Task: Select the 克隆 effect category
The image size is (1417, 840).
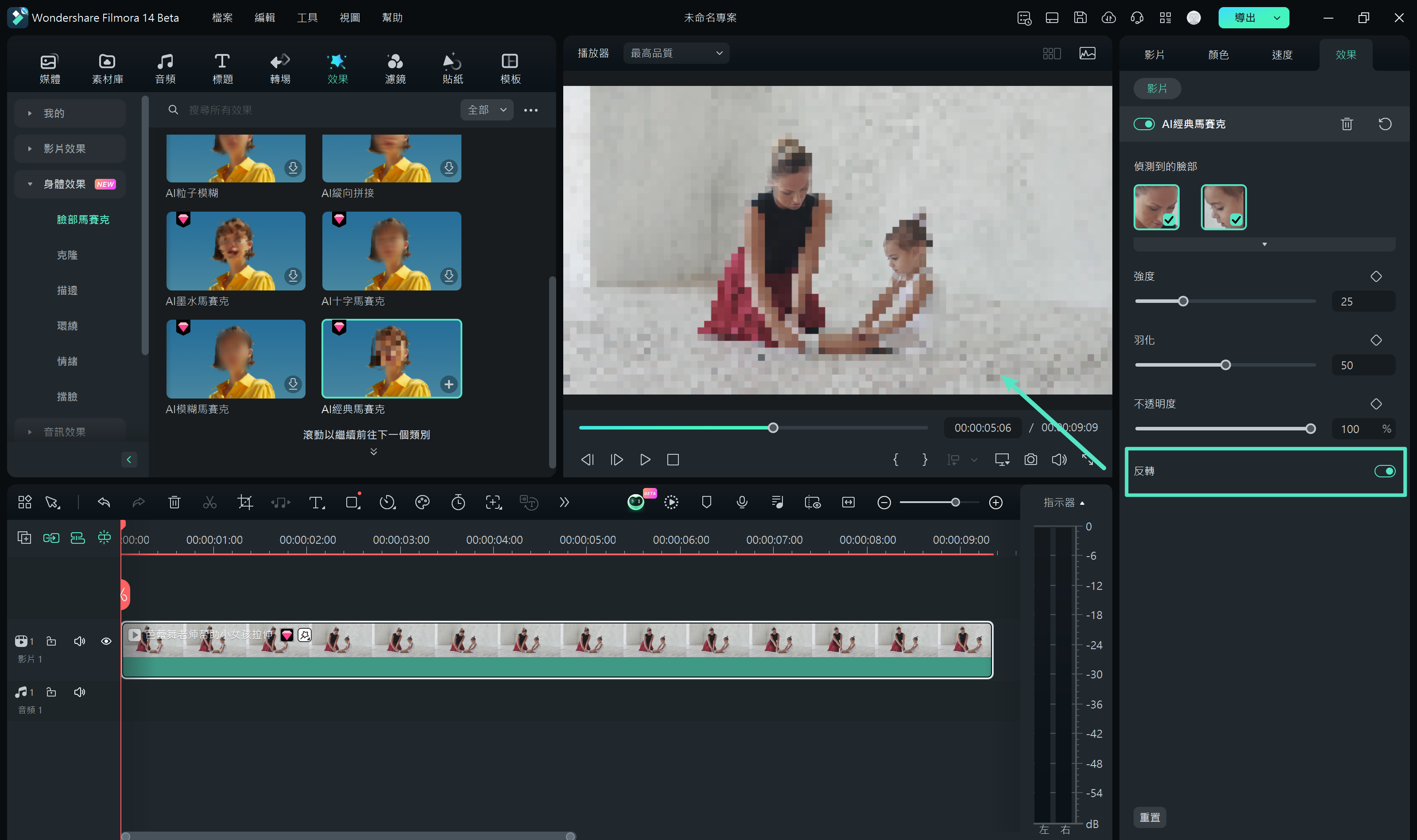Action: coord(67,255)
